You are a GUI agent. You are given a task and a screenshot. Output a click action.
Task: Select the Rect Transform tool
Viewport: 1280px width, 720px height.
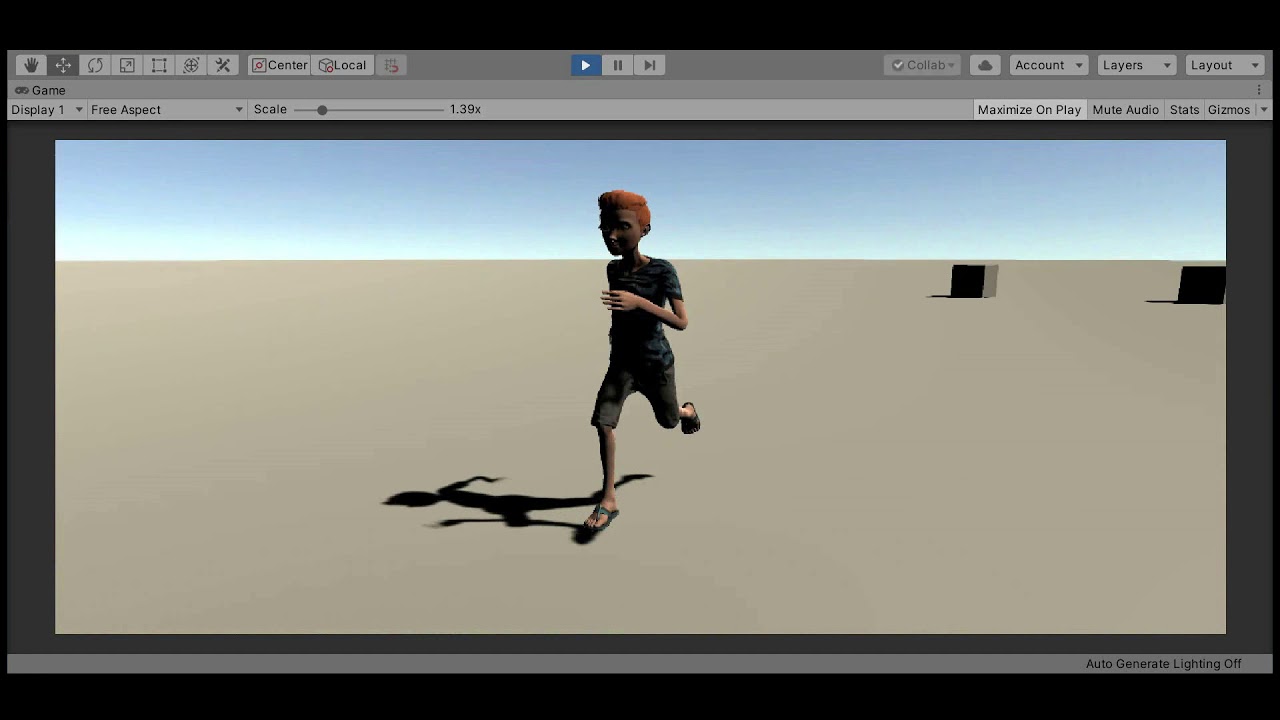pos(159,65)
